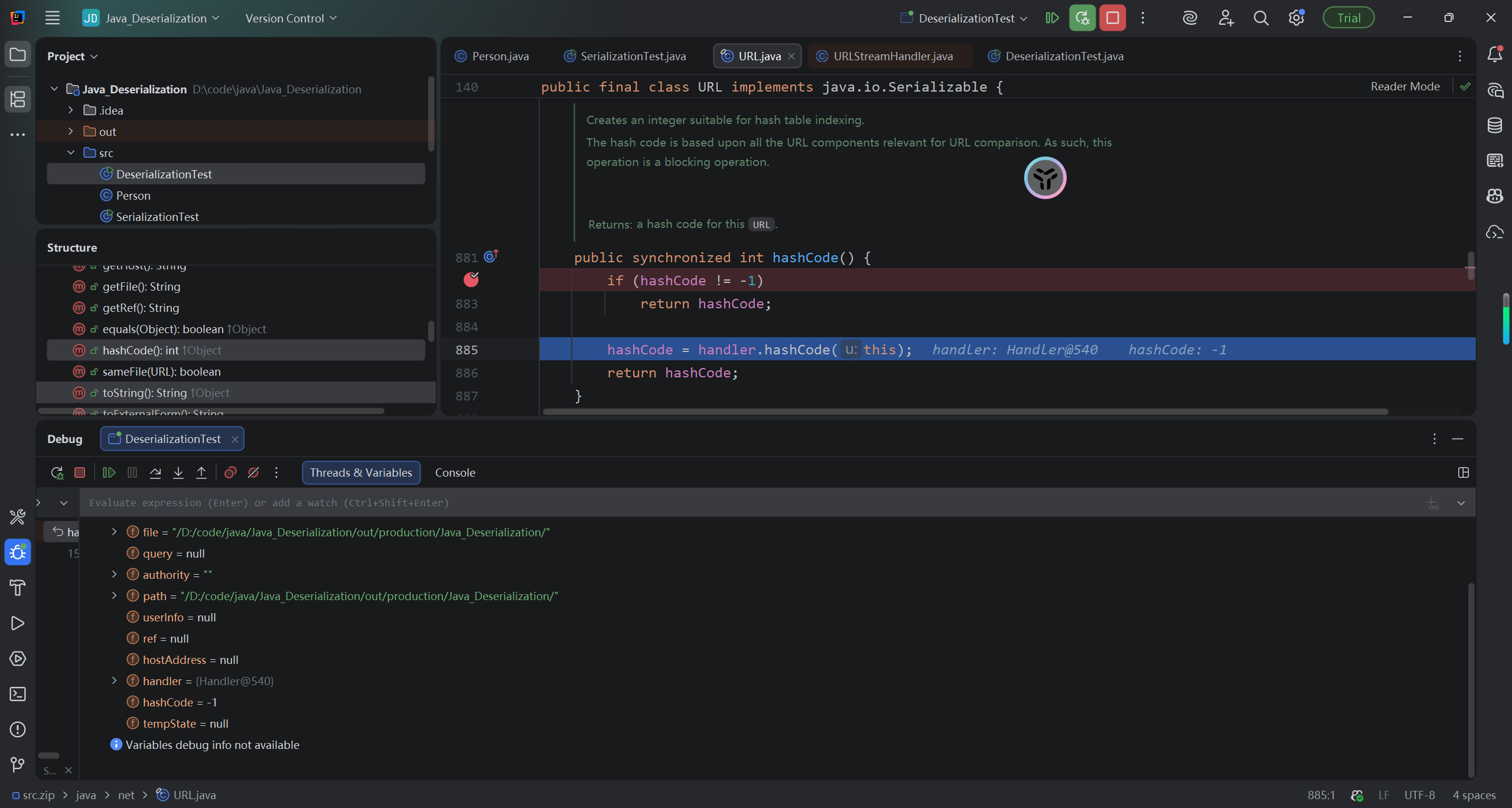Switch to URLStreamHandler.java tab
The width and height of the screenshot is (1512, 808).
coord(892,56)
